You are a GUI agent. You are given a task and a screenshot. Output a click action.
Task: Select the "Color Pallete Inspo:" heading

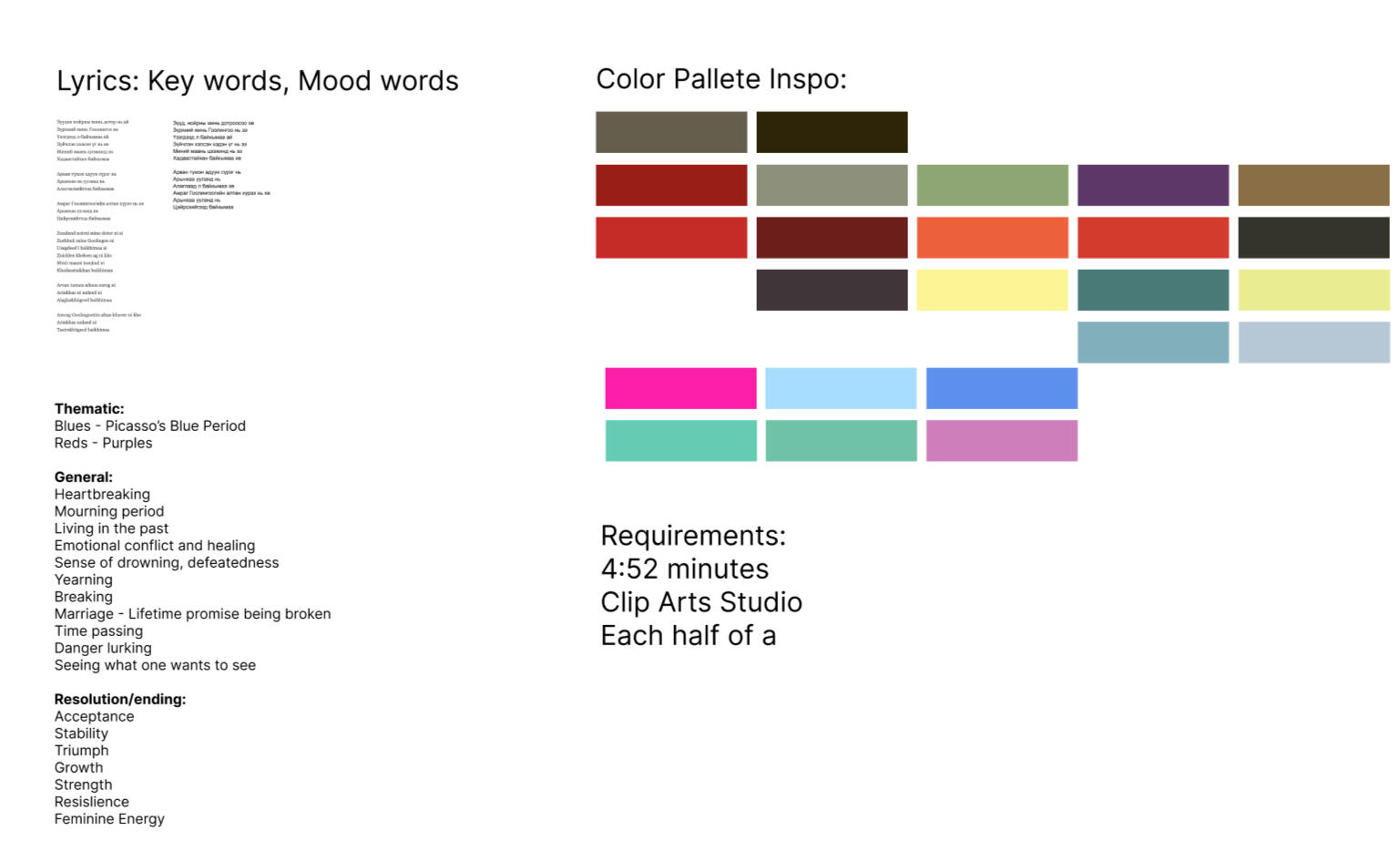[720, 79]
